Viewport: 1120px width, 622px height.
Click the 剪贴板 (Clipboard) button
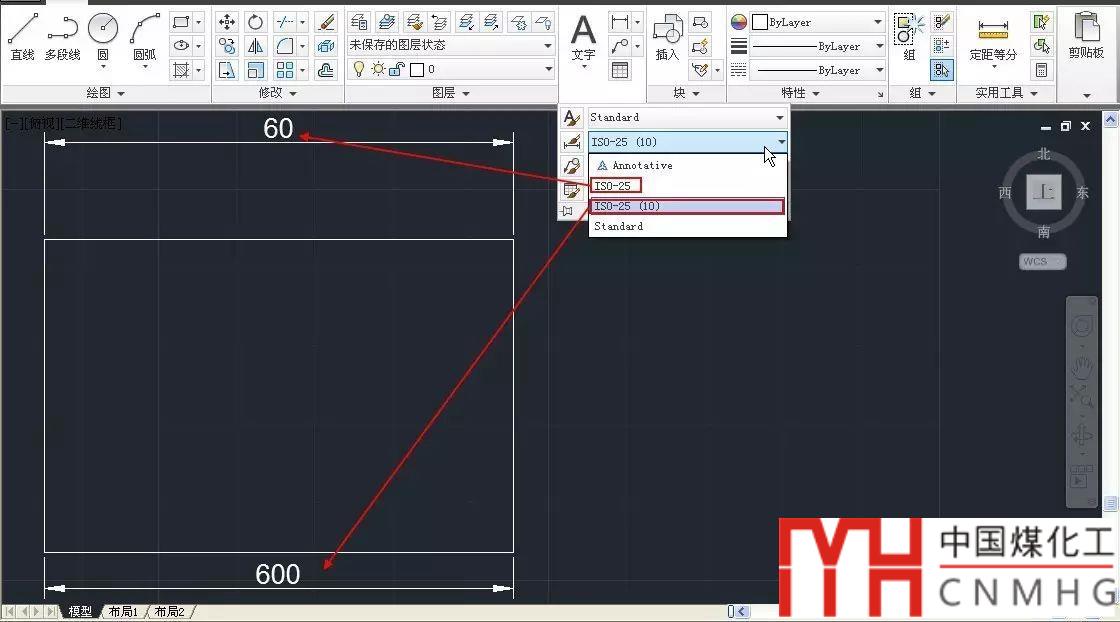(x=1086, y=38)
